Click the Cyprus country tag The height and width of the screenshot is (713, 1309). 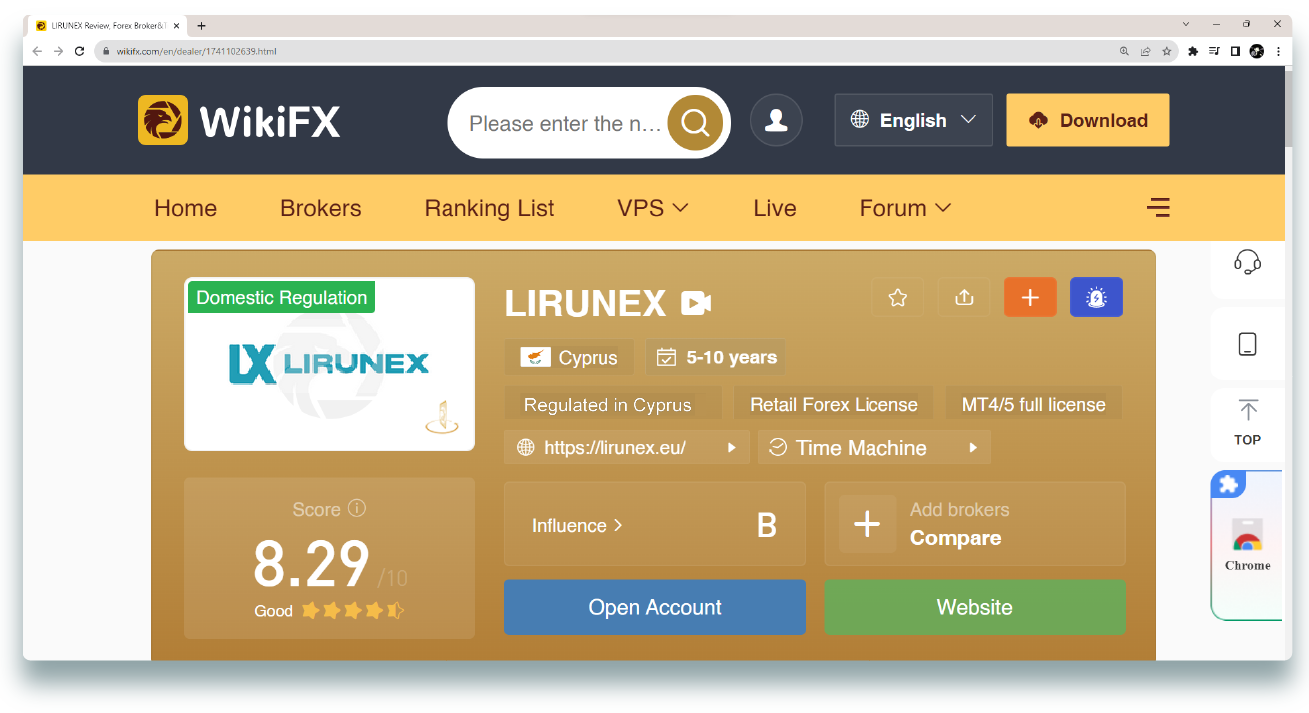pos(570,357)
